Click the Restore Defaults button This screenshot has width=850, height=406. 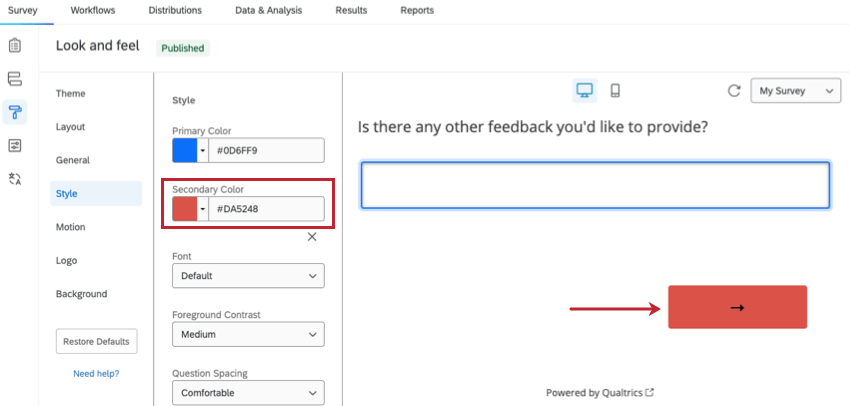(96, 341)
